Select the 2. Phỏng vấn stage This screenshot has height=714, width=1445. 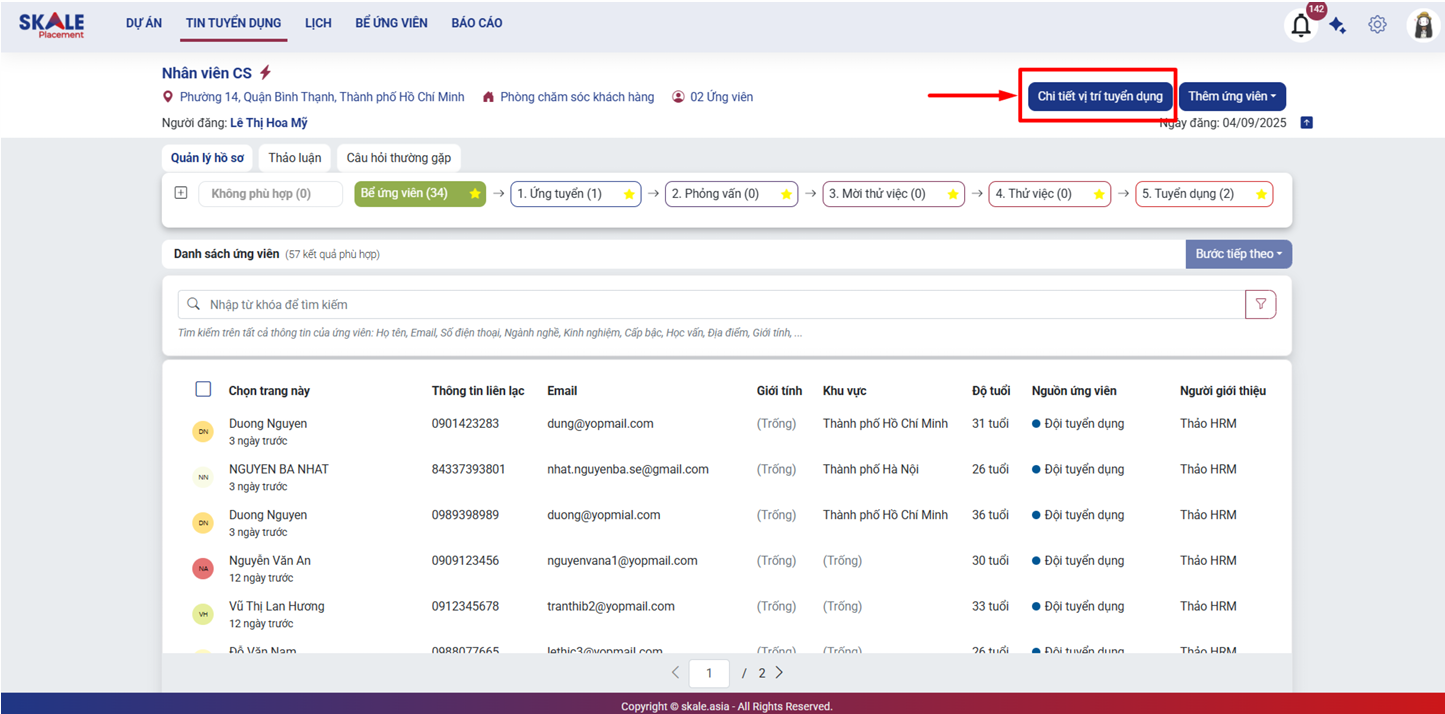tap(715, 194)
